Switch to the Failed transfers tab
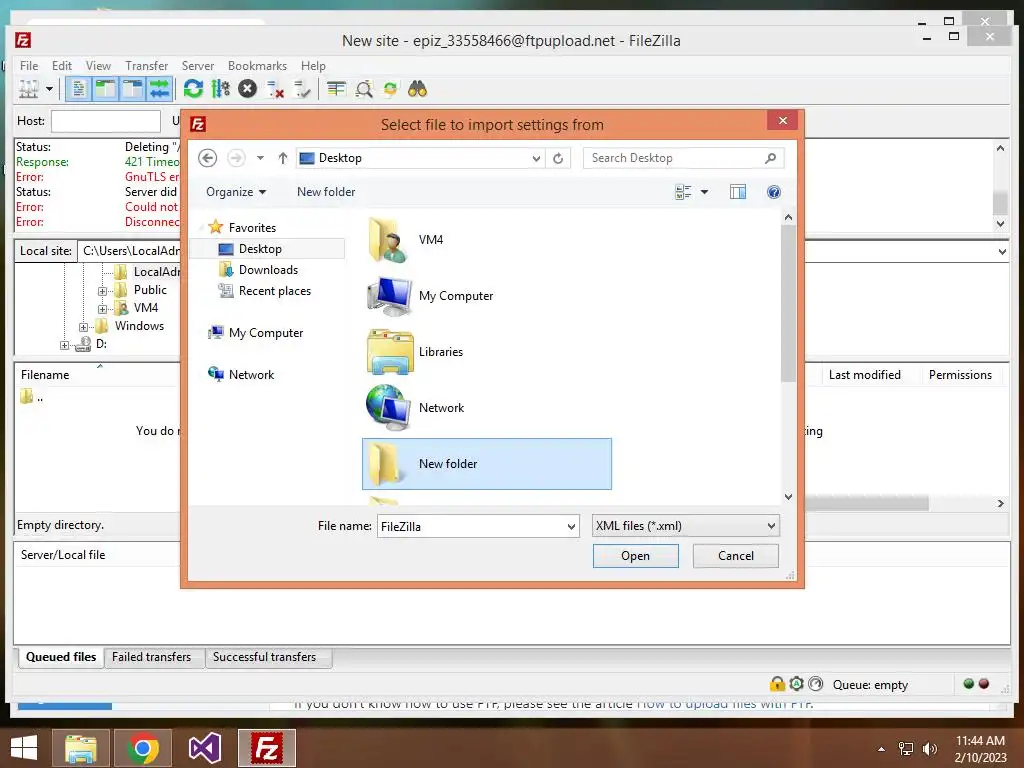1024x768 pixels. coord(152,657)
